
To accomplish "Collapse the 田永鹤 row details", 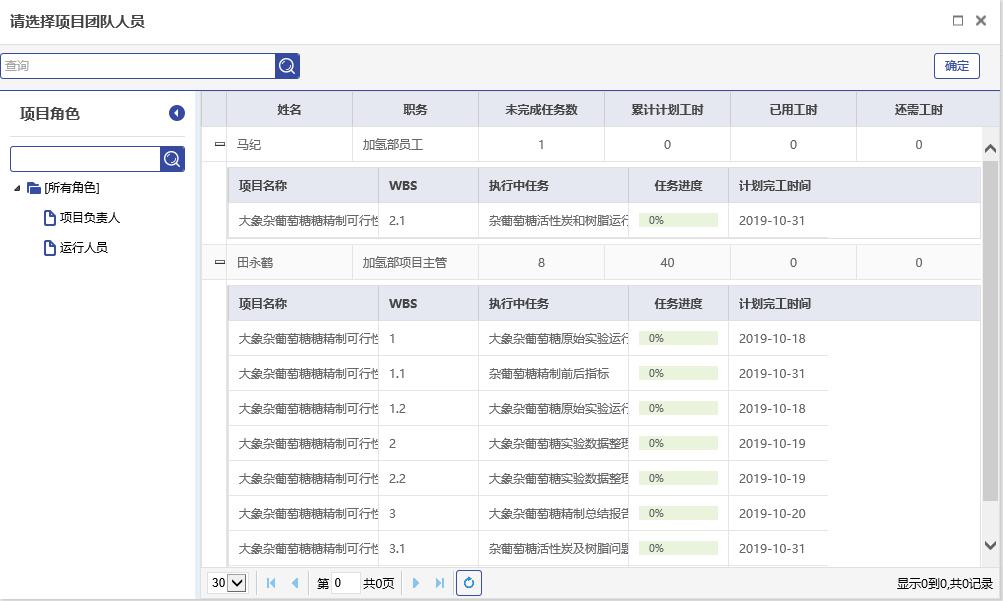I will click(x=220, y=263).
